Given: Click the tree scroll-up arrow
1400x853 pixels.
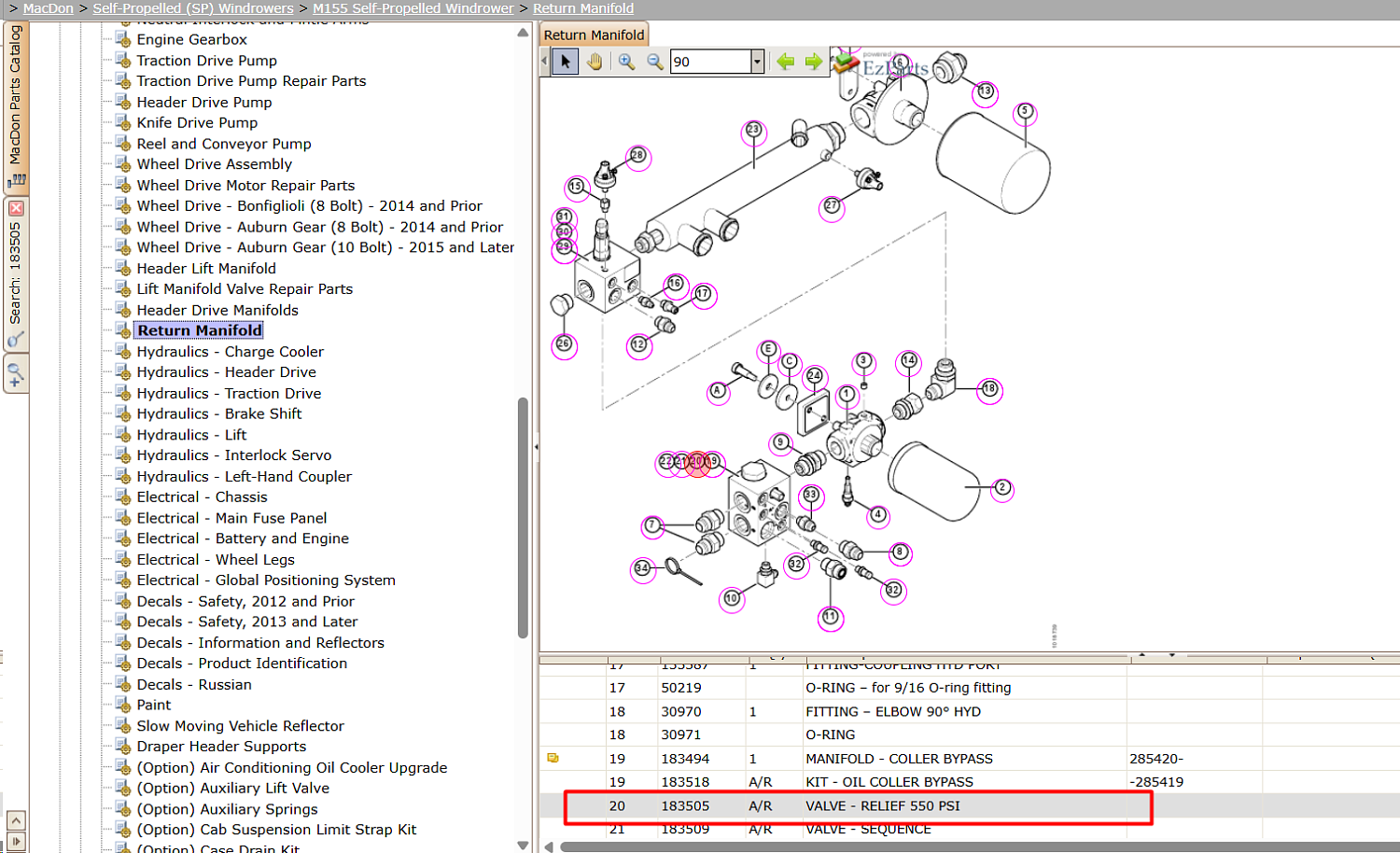Looking at the screenshot, I should tap(523, 33).
